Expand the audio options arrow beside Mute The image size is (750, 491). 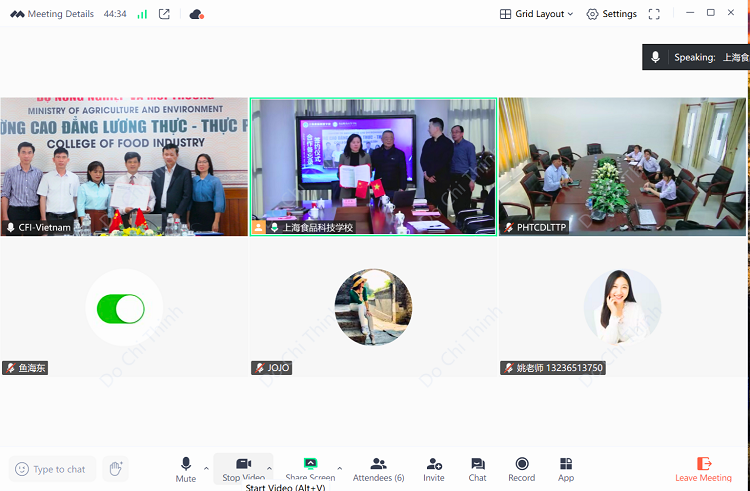coord(207,468)
